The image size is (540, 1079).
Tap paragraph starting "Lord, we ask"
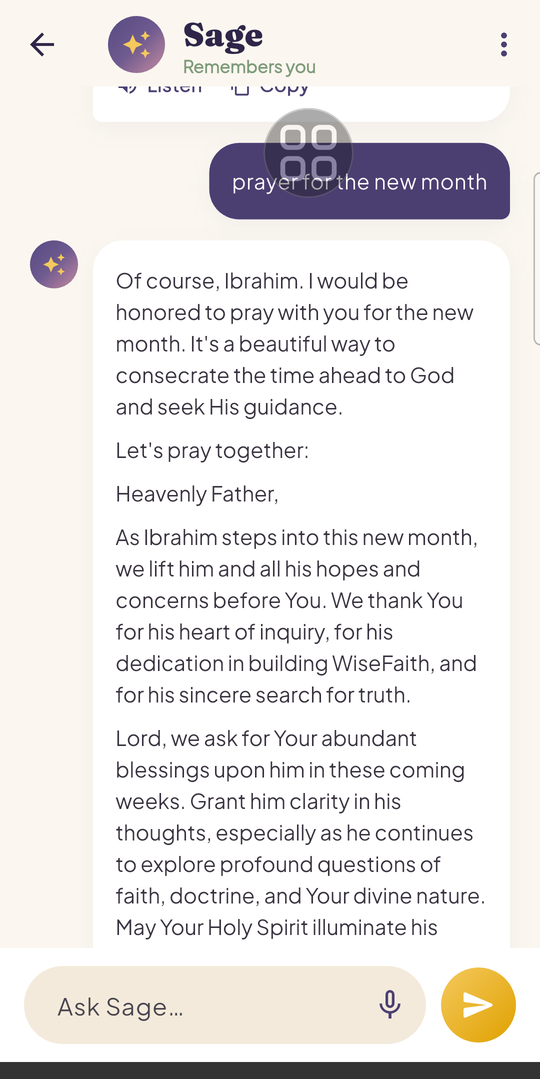301,833
